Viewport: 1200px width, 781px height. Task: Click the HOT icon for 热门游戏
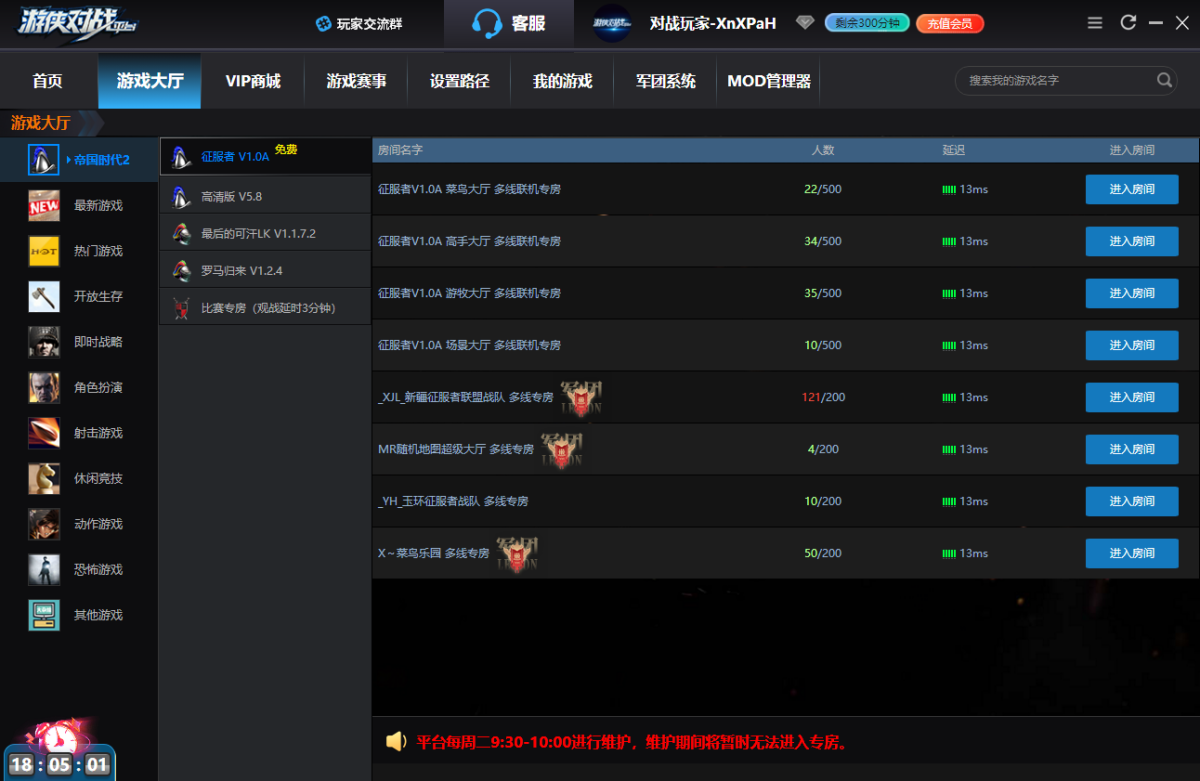44,251
